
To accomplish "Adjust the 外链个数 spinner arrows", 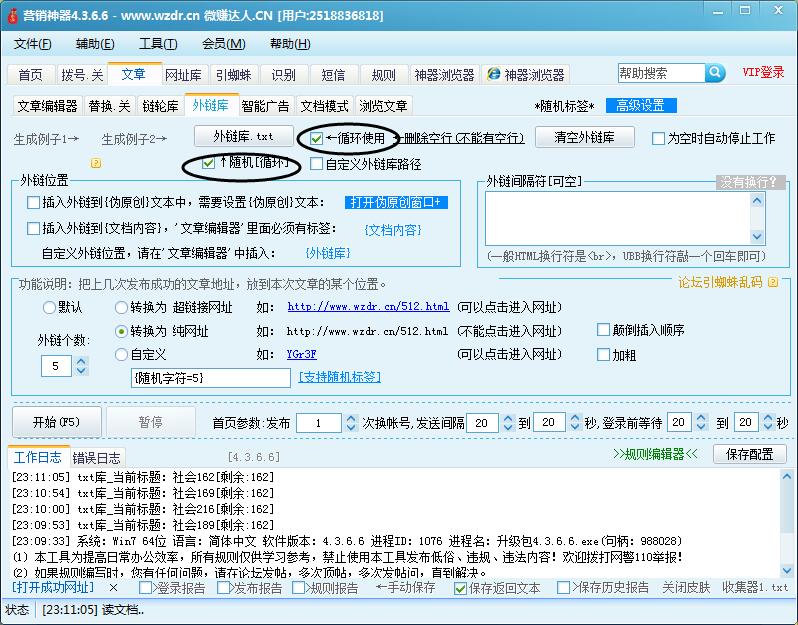I will 80,367.
